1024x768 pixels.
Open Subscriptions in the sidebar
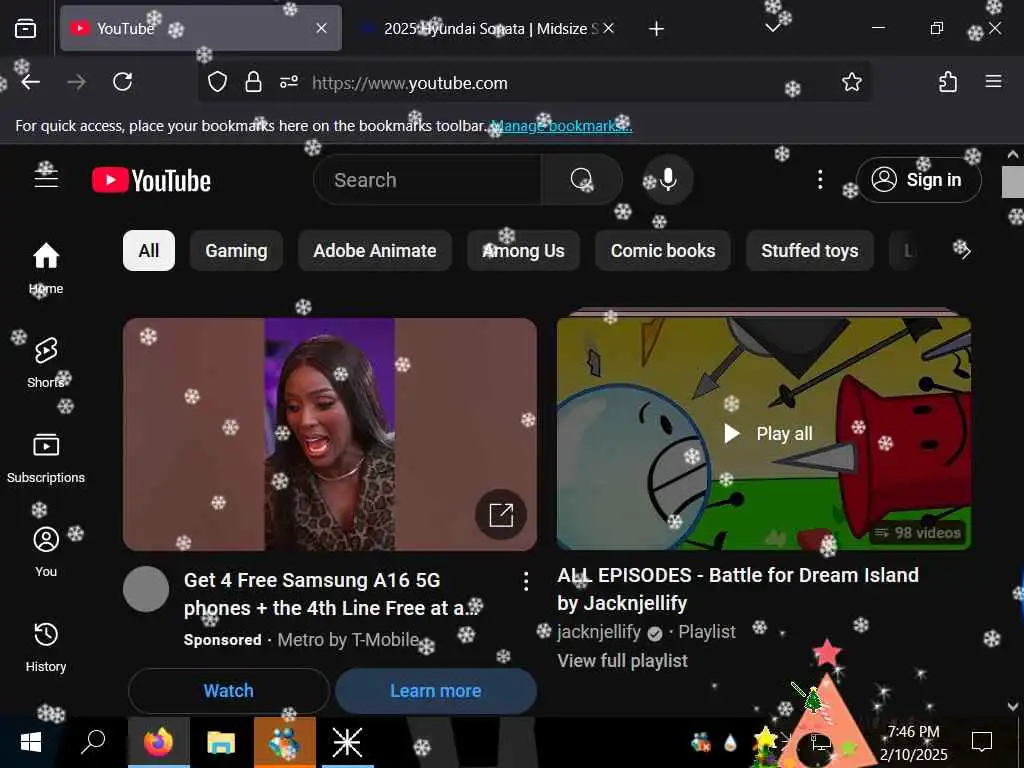pos(46,458)
